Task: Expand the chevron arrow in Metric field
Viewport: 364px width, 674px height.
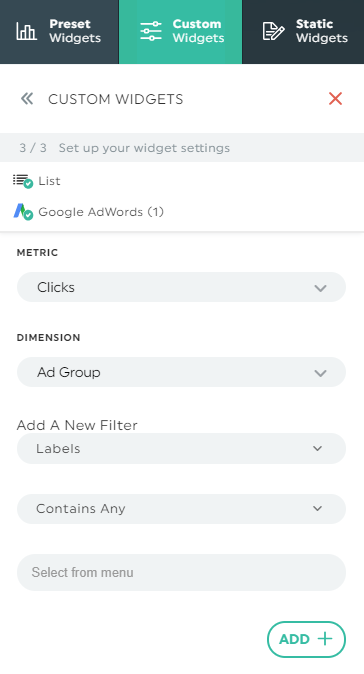Action: (x=321, y=288)
